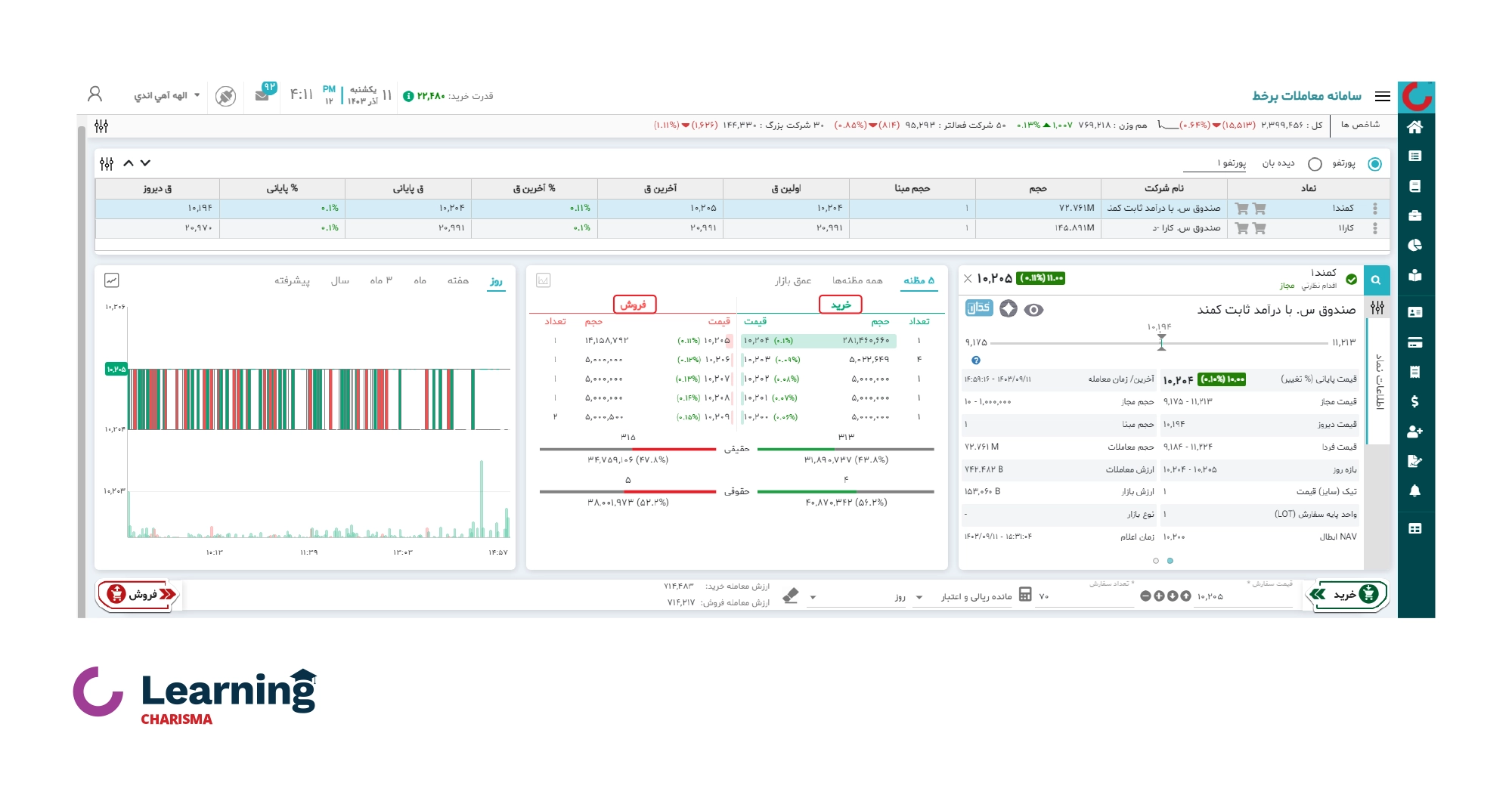
Task: Open the calculator icon in the order bar
Action: 1025,594
